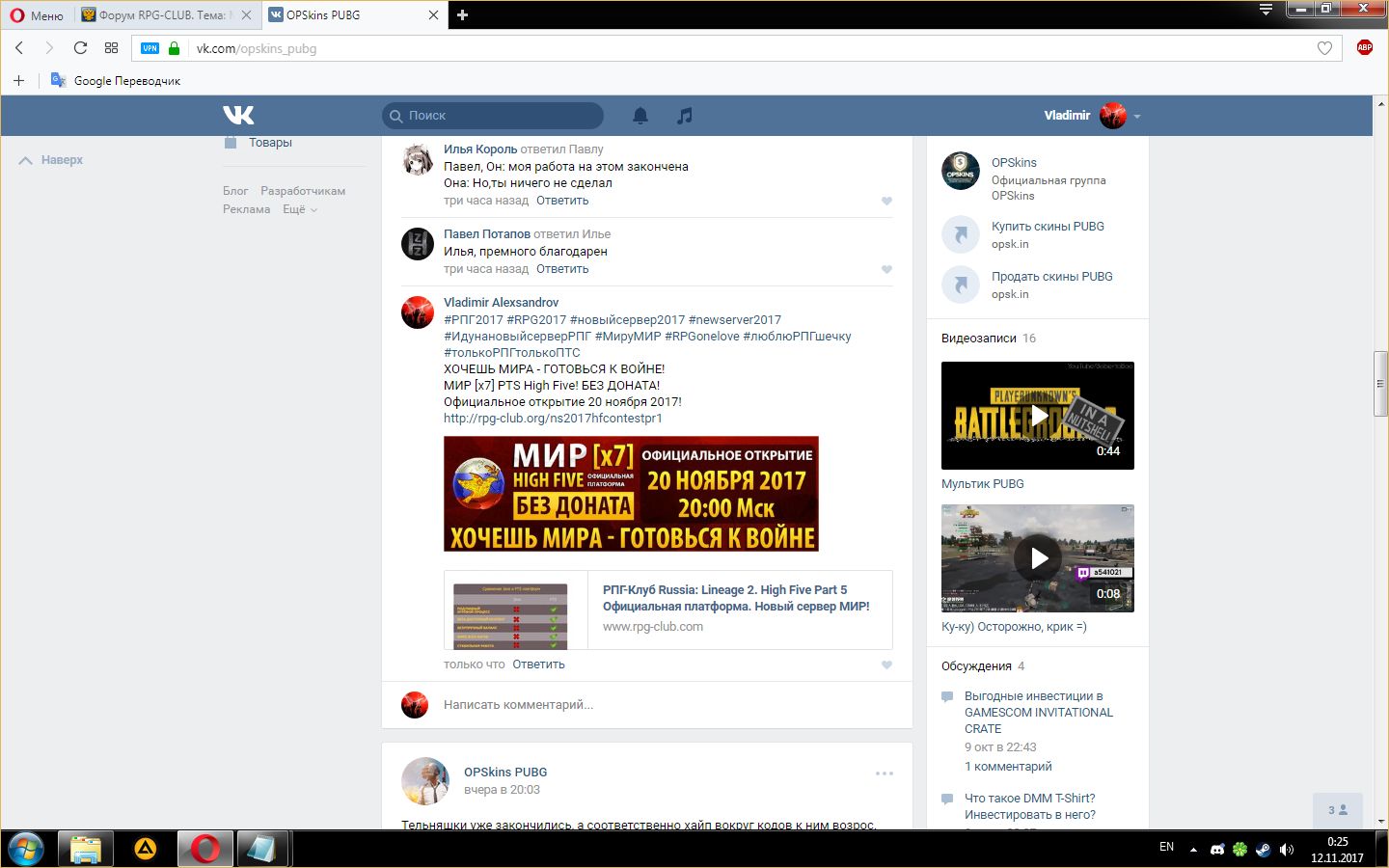Open Windows Explorer from taskbar

tap(86, 850)
